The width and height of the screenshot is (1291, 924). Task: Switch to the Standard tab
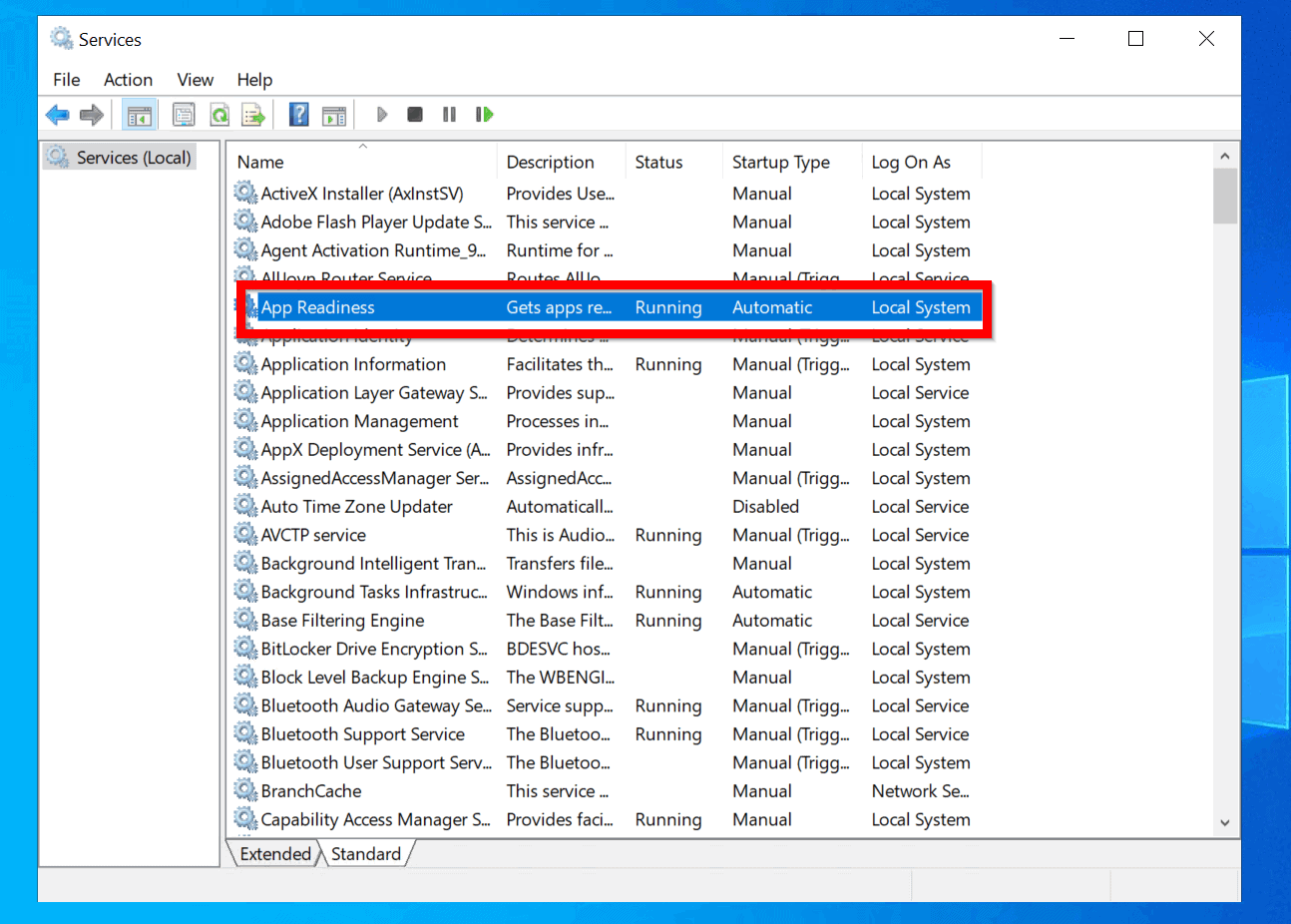[366, 853]
